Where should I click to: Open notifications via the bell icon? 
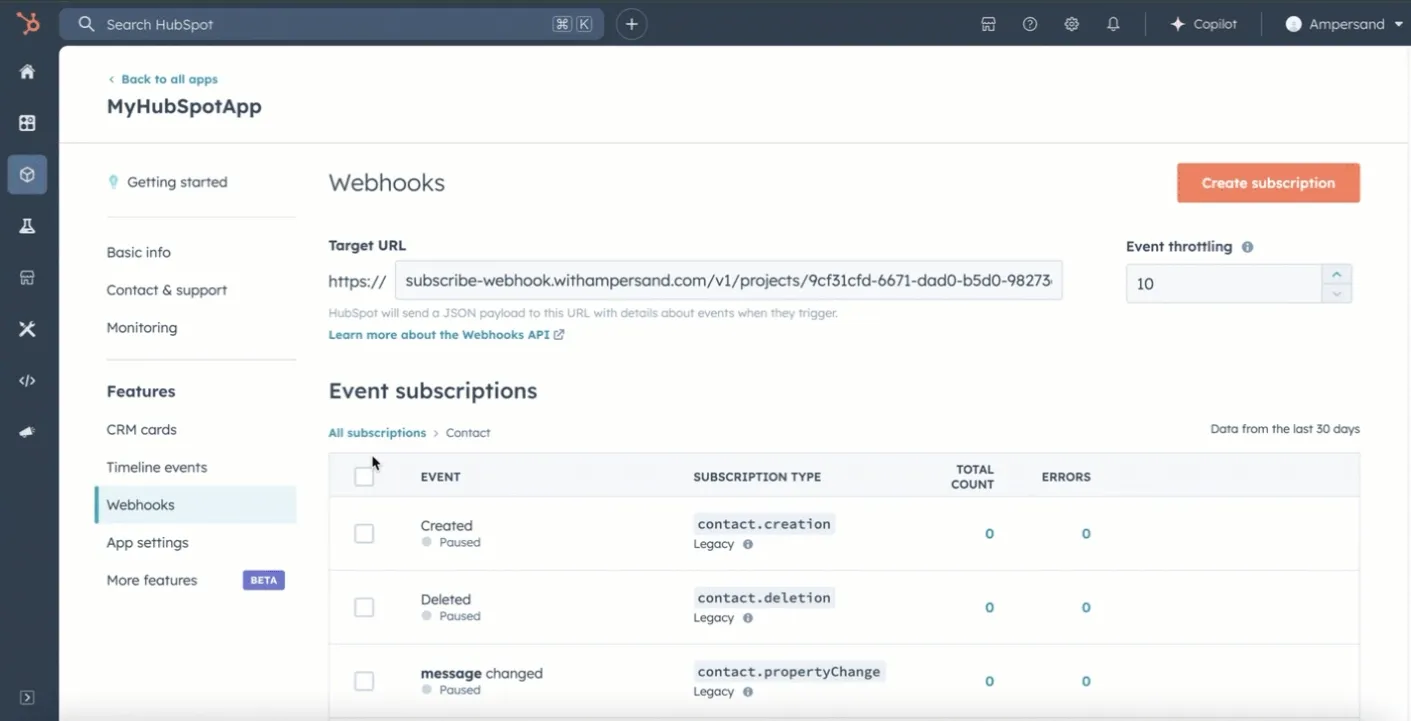[x=1113, y=23]
